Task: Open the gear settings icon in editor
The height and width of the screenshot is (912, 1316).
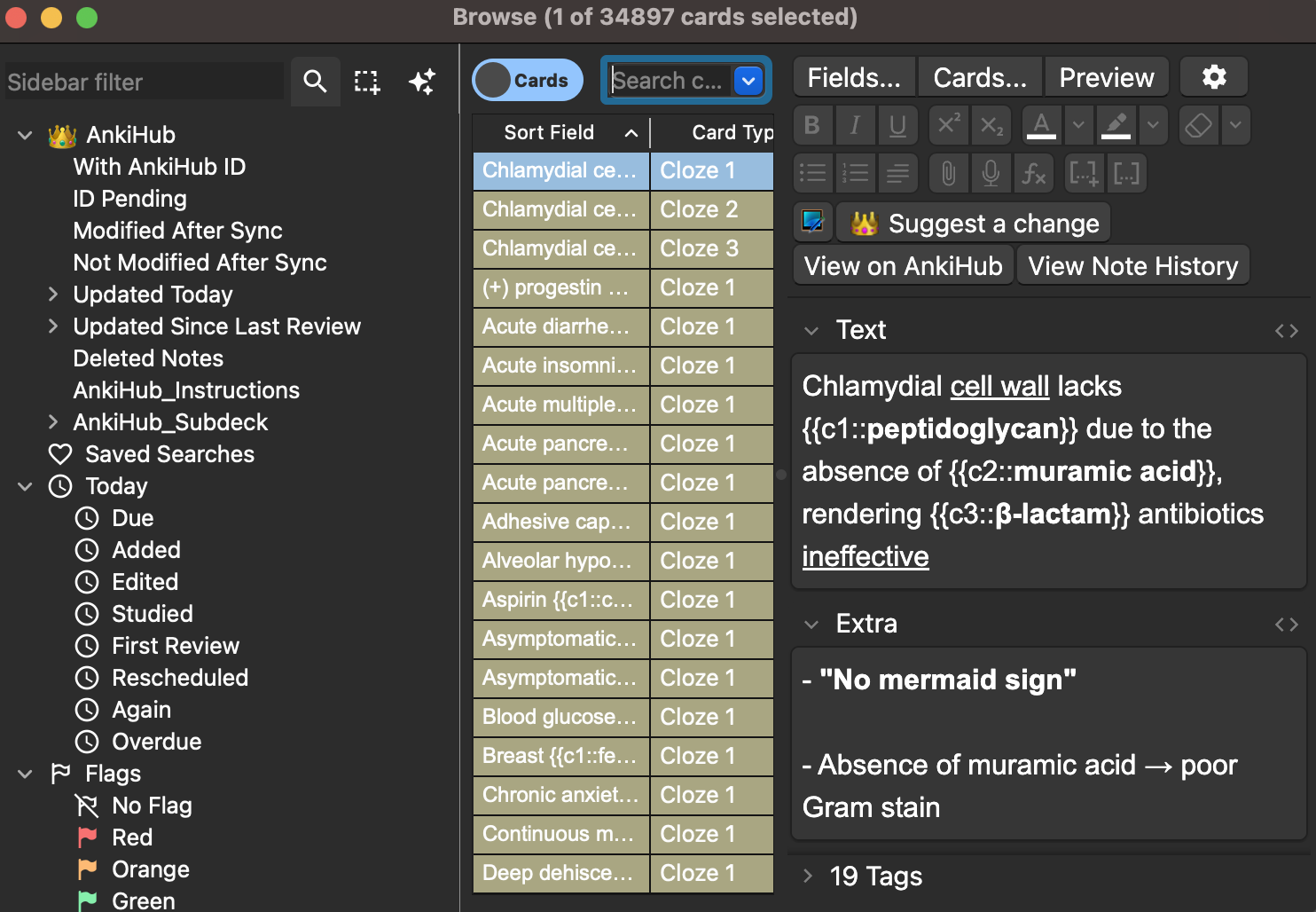Action: [x=1214, y=77]
